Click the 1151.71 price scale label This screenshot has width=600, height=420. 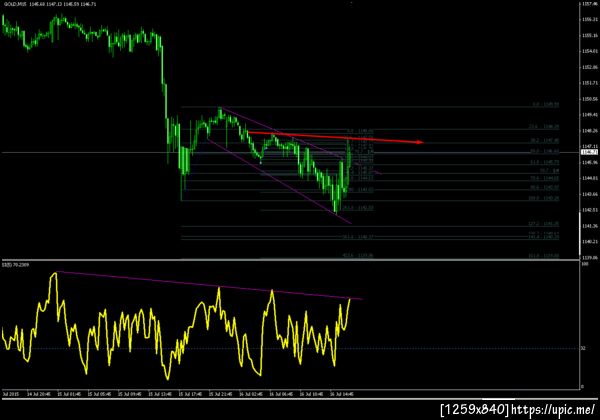point(590,83)
